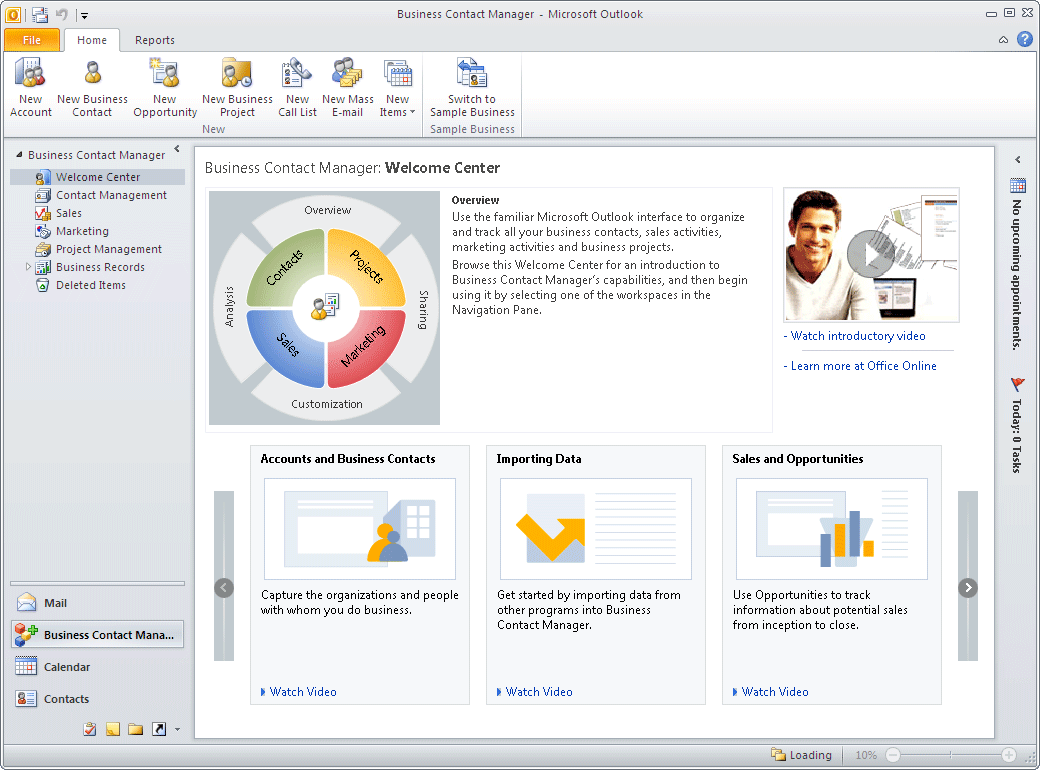Open Configure Buttons dropdown arrow
The width and height of the screenshot is (1040, 770).
[177, 730]
